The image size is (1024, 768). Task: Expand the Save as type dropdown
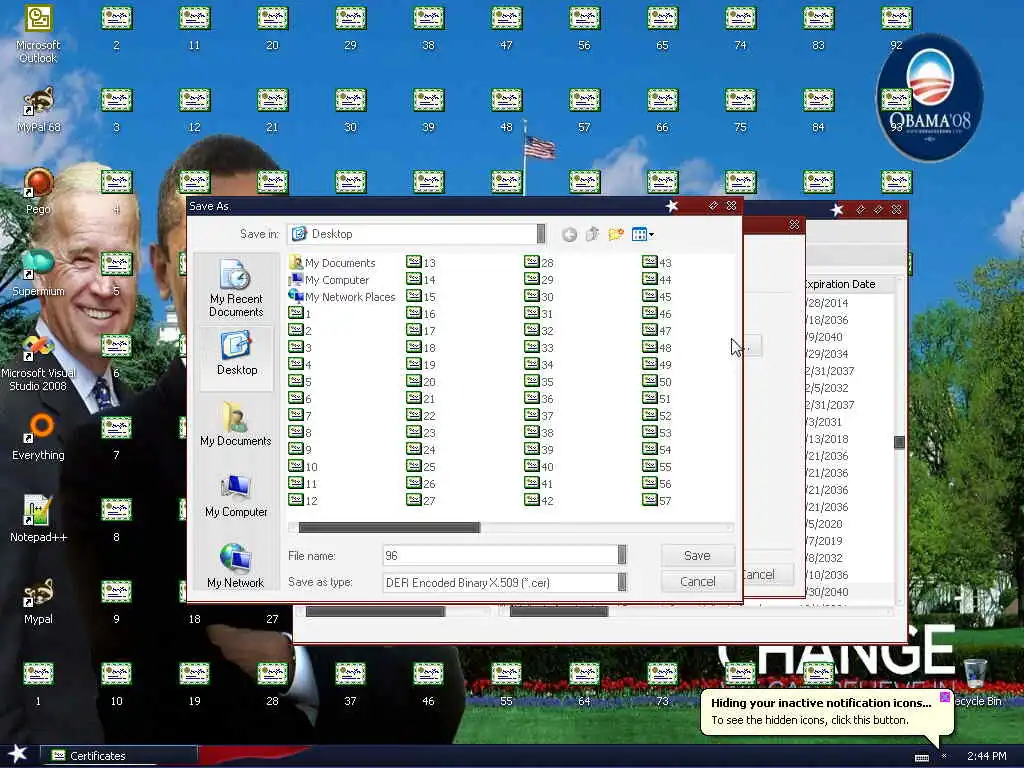622,582
